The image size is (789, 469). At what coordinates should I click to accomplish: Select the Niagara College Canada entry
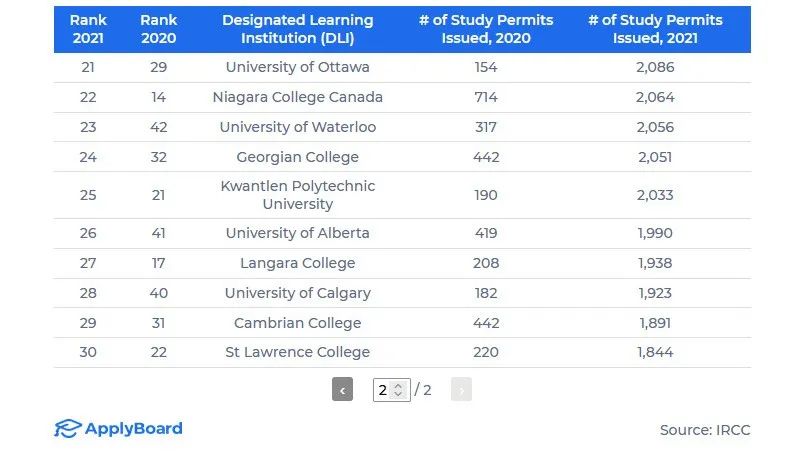[297, 97]
